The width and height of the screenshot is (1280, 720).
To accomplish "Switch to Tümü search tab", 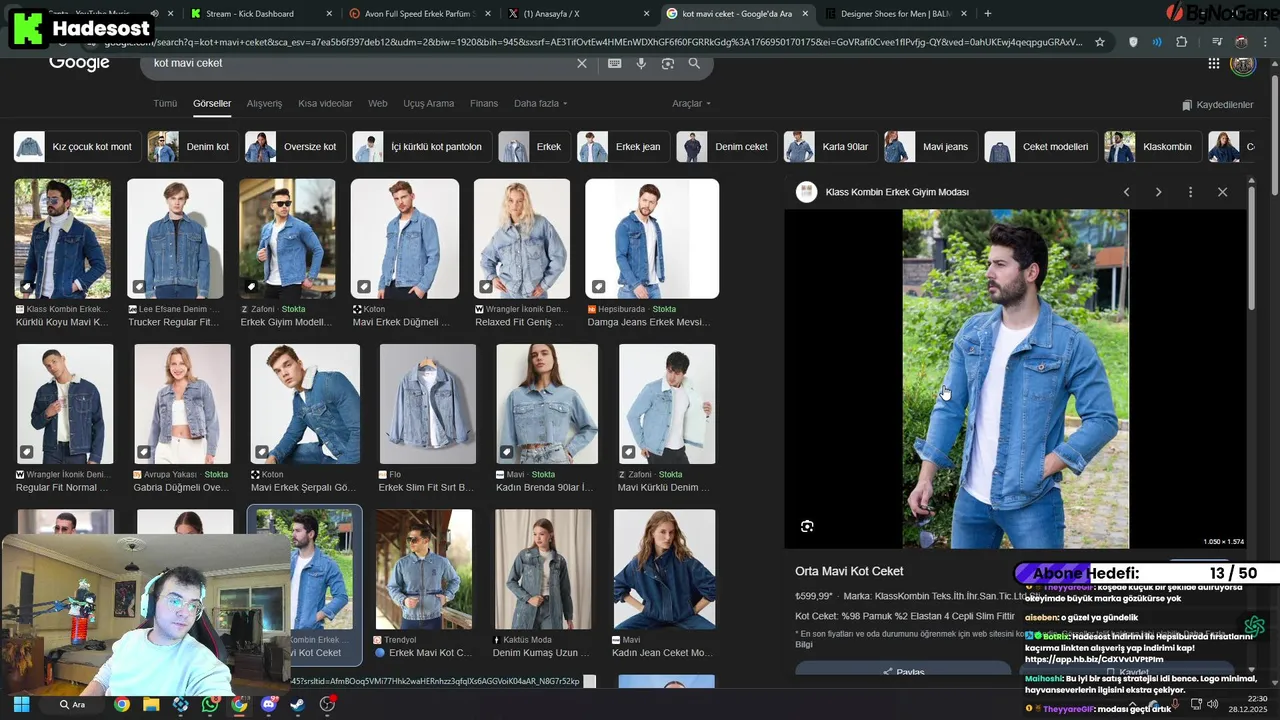I will click(164, 104).
